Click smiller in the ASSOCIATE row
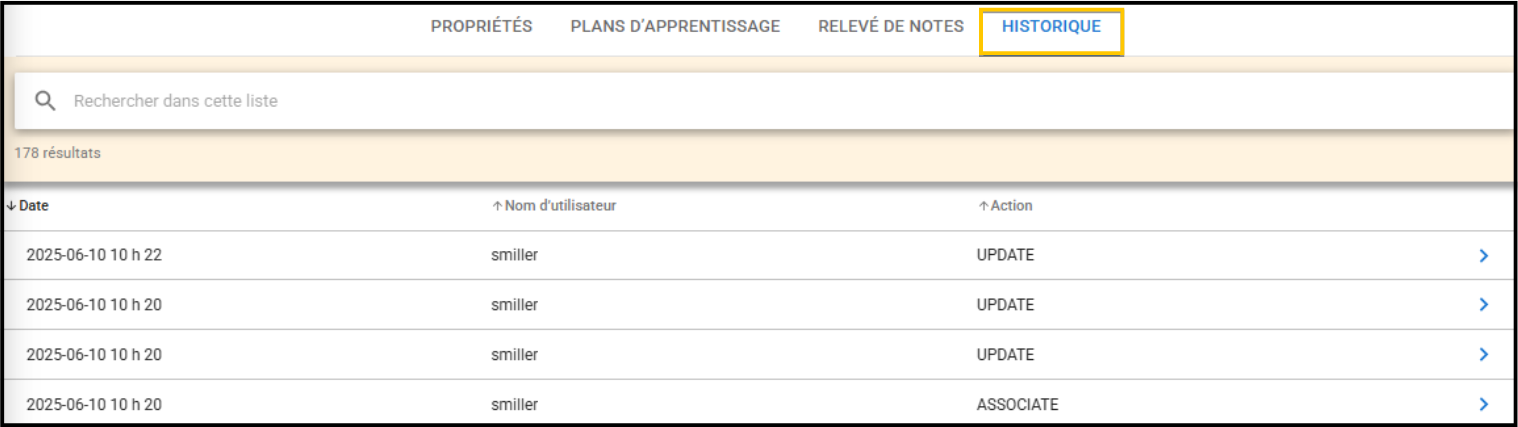This screenshot has width=1518, height=427. coord(514,405)
